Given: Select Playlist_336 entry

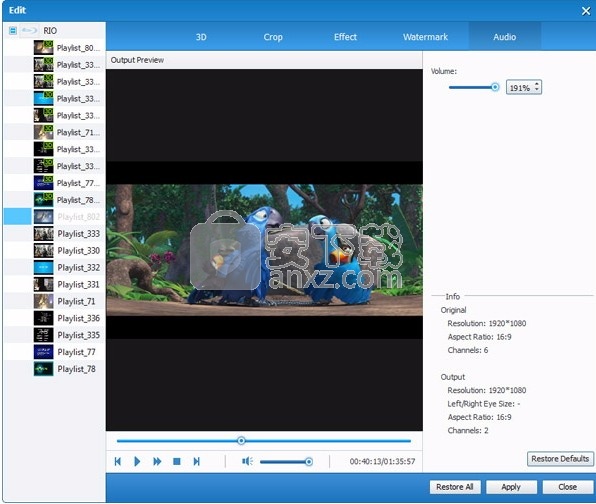Looking at the screenshot, I should [54, 318].
